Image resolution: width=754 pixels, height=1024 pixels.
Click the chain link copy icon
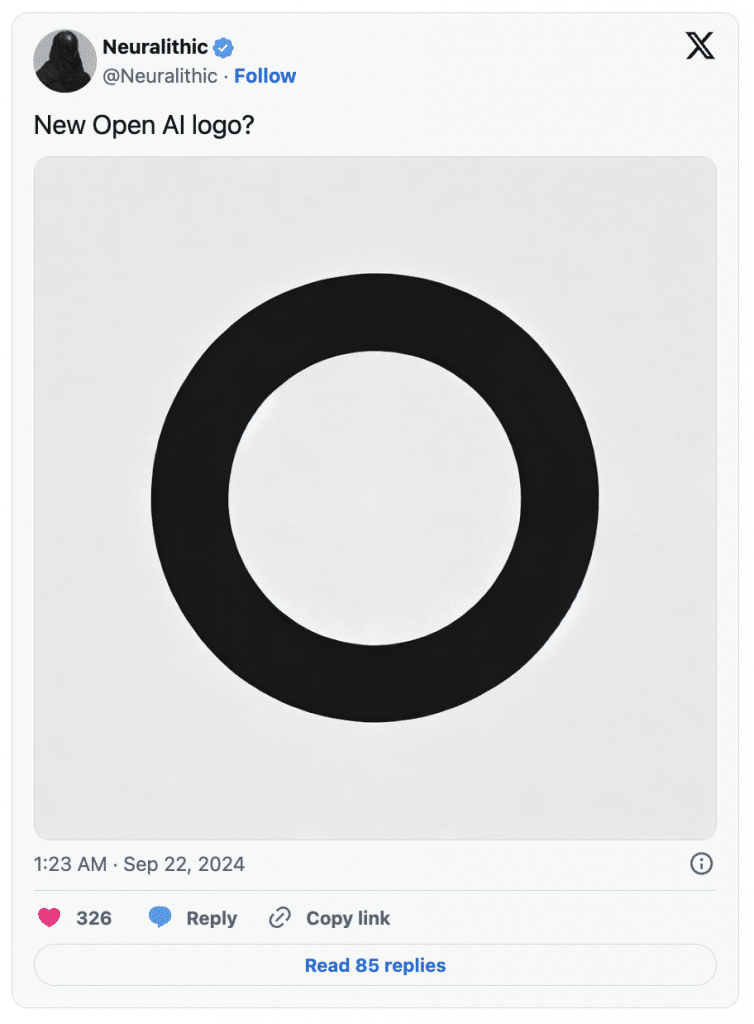[x=280, y=918]
